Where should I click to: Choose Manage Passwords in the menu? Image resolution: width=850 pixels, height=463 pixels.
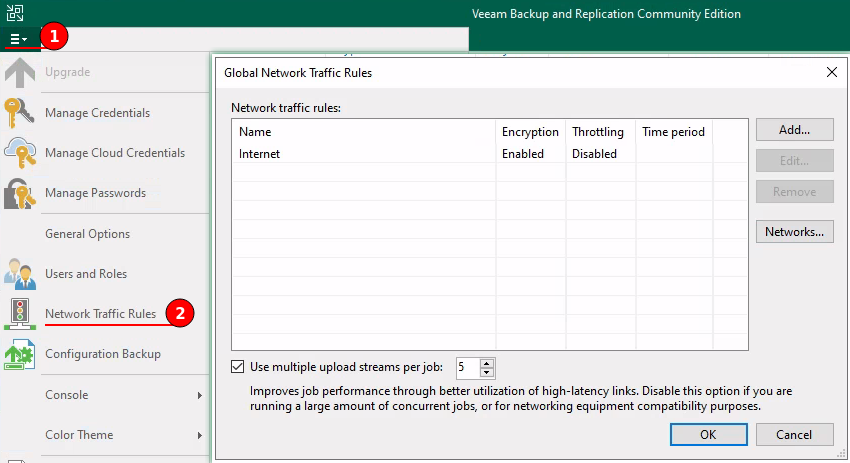click(95, 193)
